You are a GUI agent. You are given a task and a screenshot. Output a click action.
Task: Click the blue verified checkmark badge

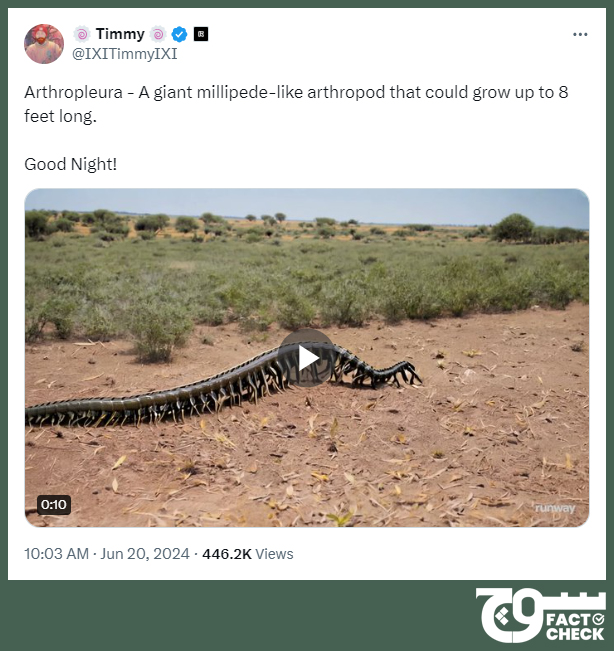click(x=179, y=34)
